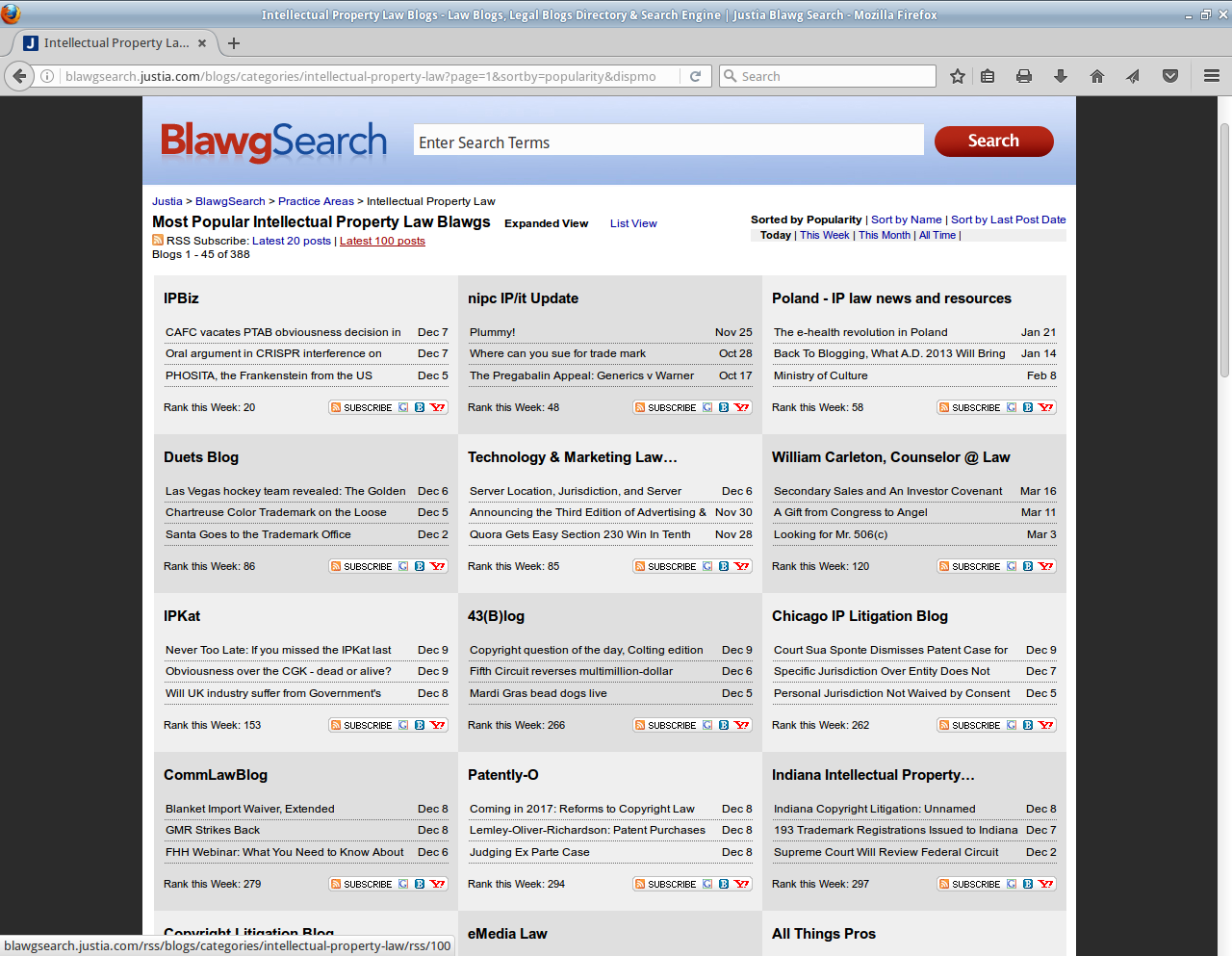Click Yahoo icon in Technology & Marketing Law card
Viewport: 1232px width, 956px height.
pos(742,566)
